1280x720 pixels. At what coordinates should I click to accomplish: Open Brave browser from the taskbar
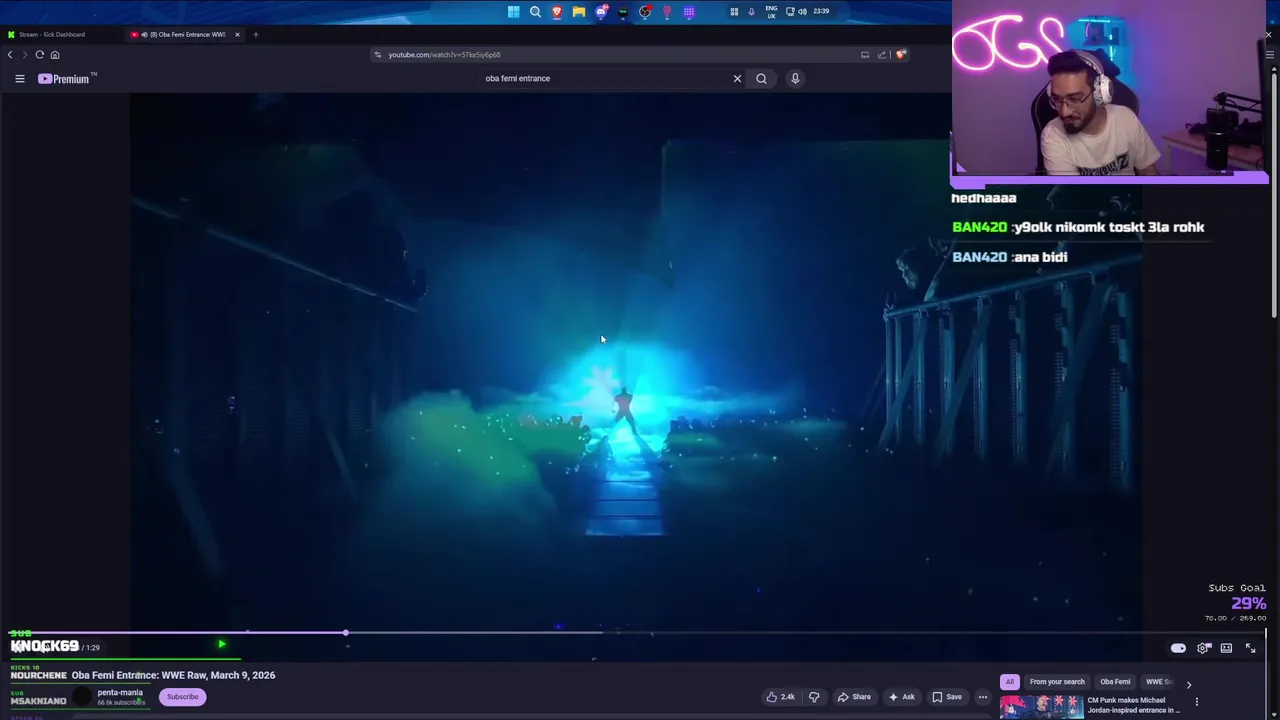[x=557, y=12]
